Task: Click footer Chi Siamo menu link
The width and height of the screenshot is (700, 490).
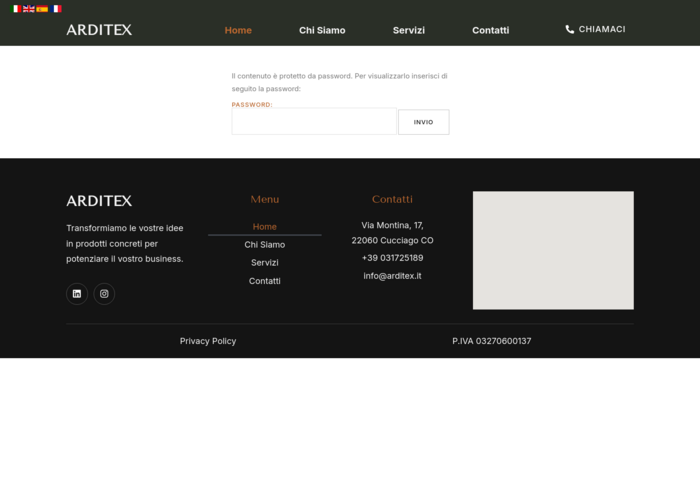Action: coord(265,245)
